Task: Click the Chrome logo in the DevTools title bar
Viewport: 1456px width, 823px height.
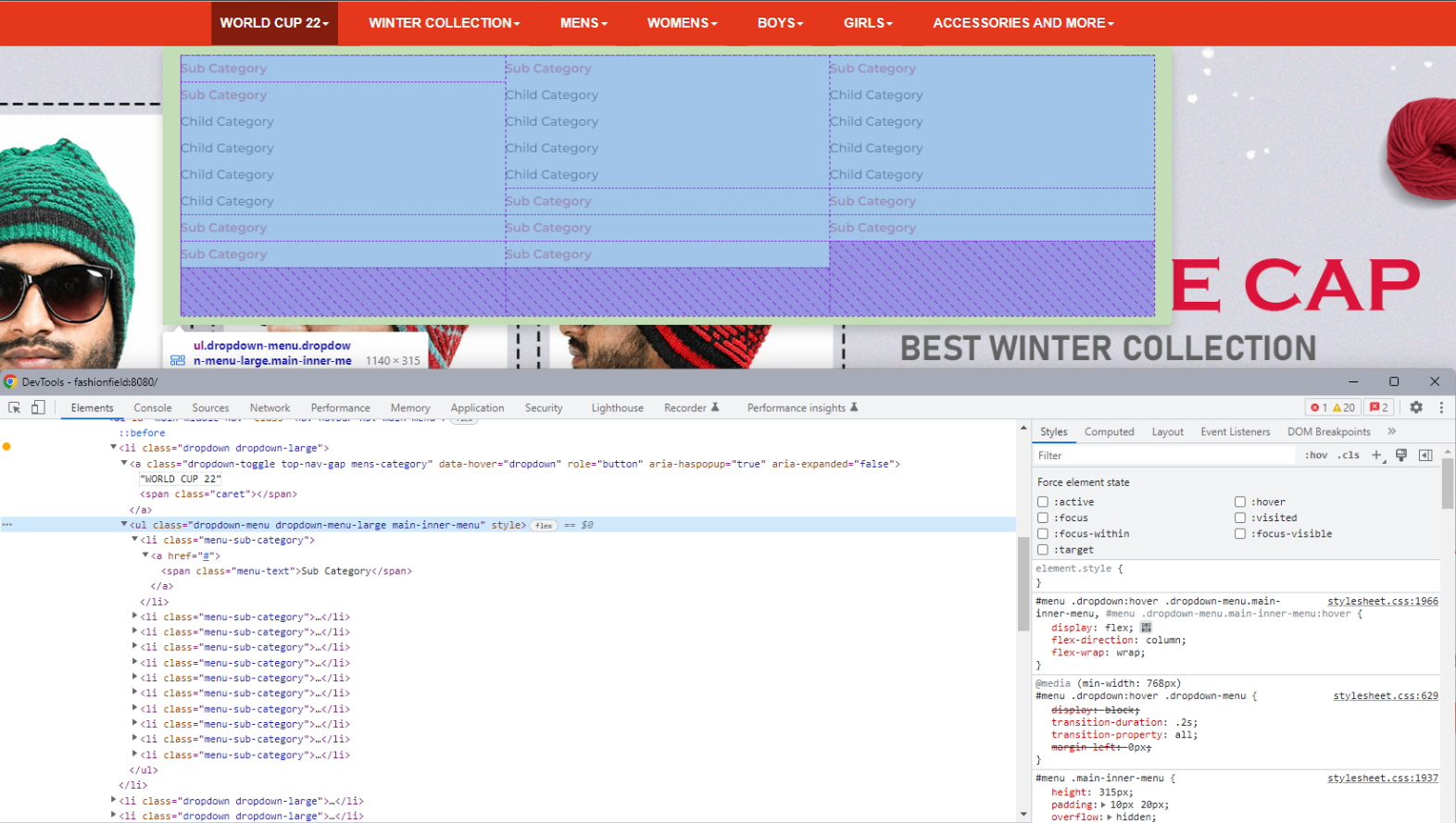Action: pos(10,381)
